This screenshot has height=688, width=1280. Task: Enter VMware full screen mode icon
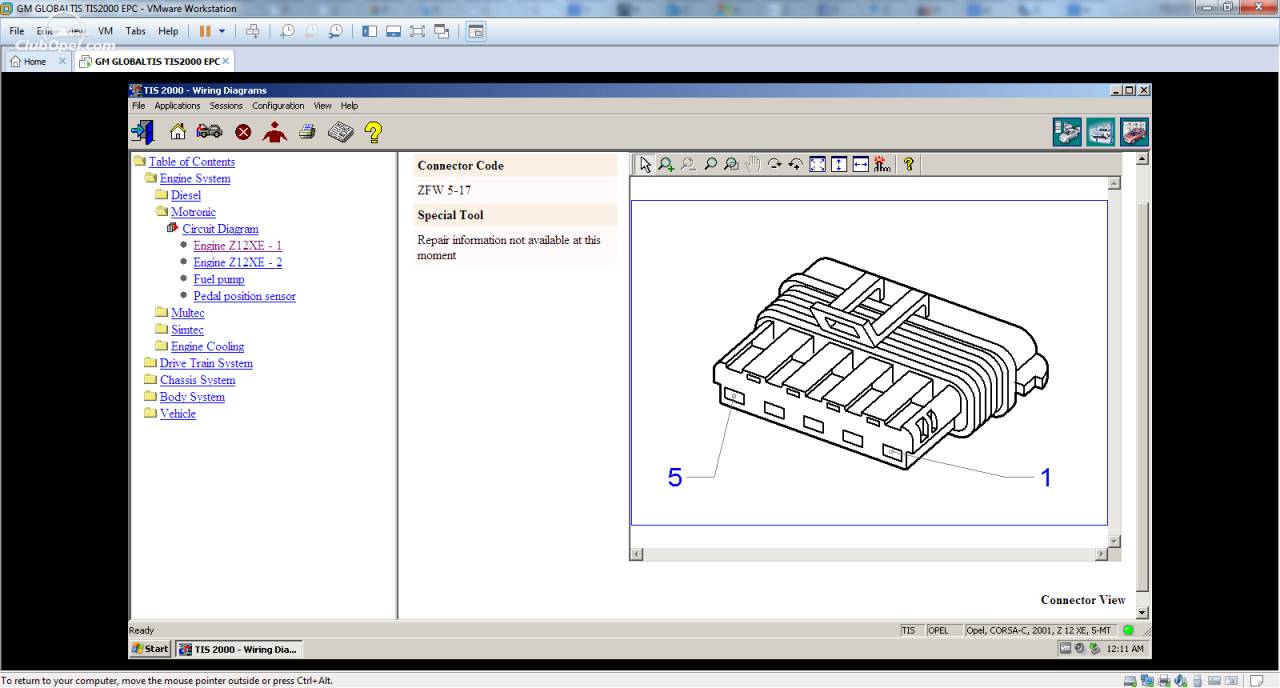coord(417,31)
